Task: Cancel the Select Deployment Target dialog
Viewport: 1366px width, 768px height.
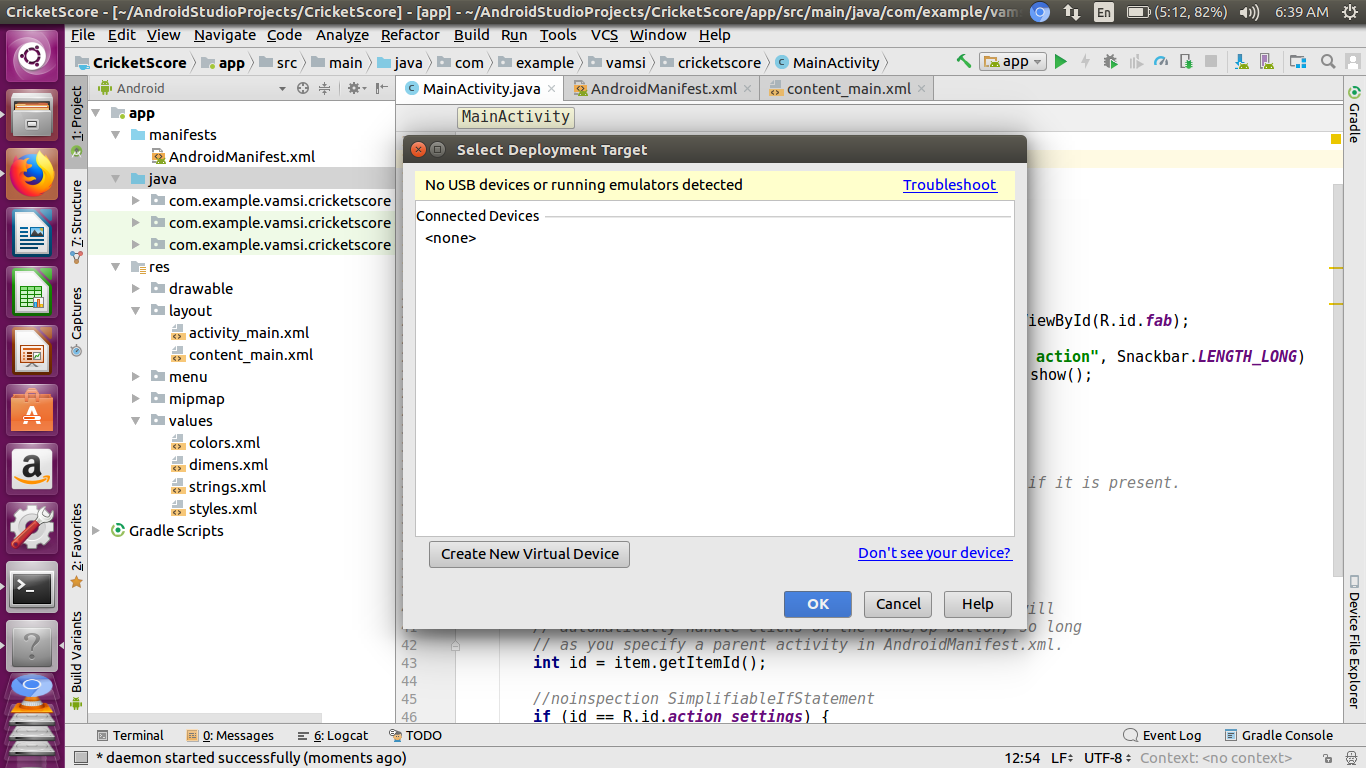Action: (898, 604)
